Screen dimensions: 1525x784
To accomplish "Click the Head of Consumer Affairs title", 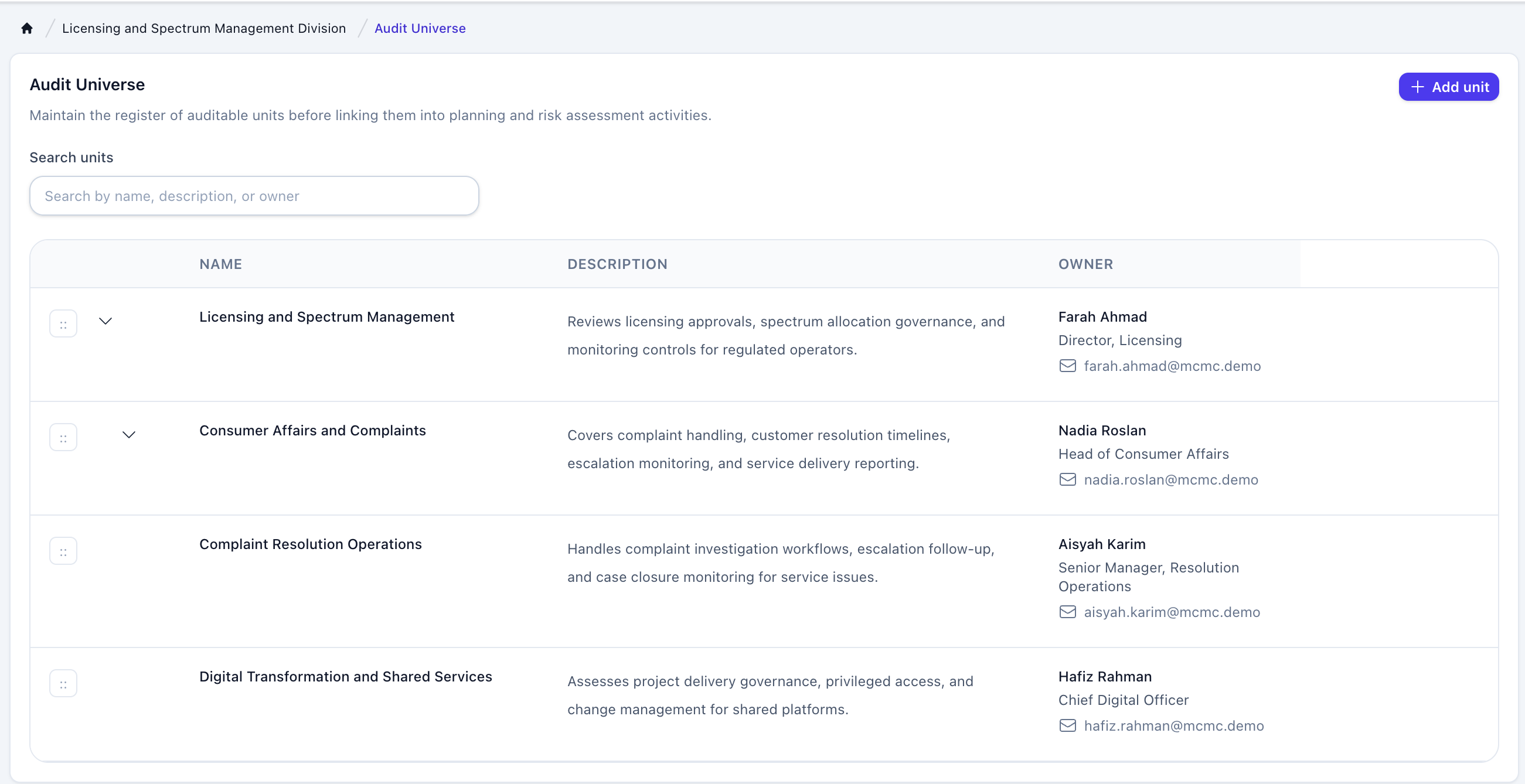I will pyautogui.click(x=1144, y=454).
